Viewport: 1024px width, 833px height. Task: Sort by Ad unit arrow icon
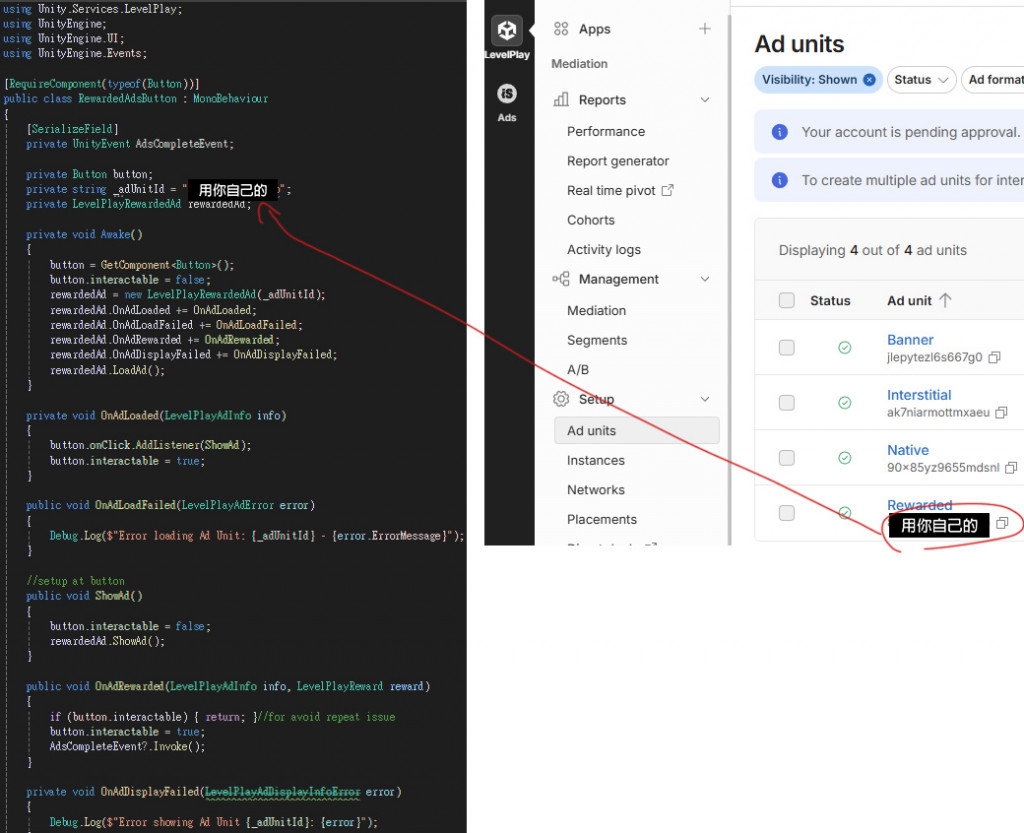point(945,300)
